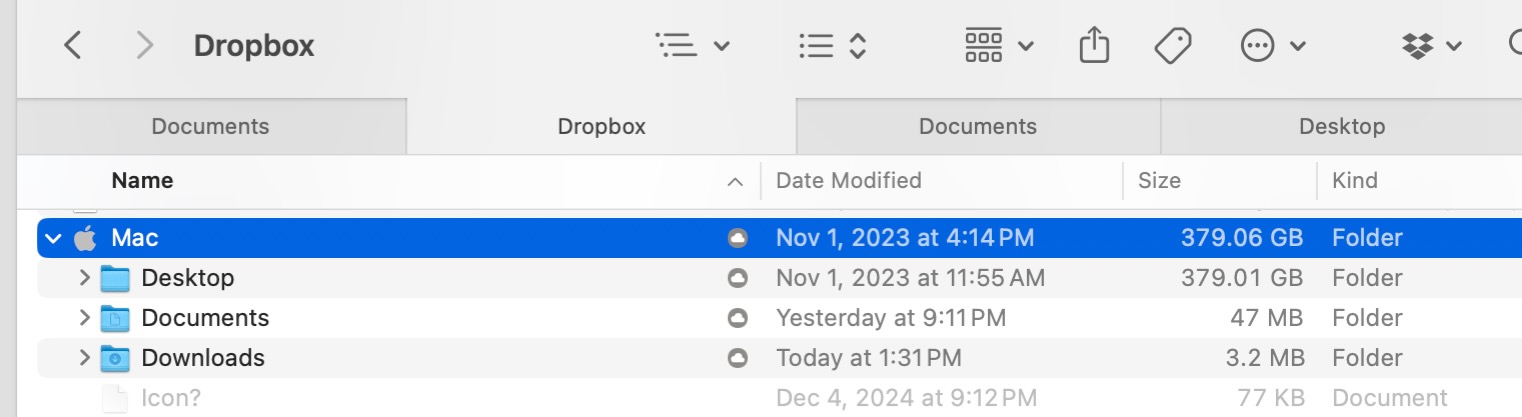The width and height of the screenshot is (1522, 417).
Task: Select the Icon? document row
Action: coord(770,398)
